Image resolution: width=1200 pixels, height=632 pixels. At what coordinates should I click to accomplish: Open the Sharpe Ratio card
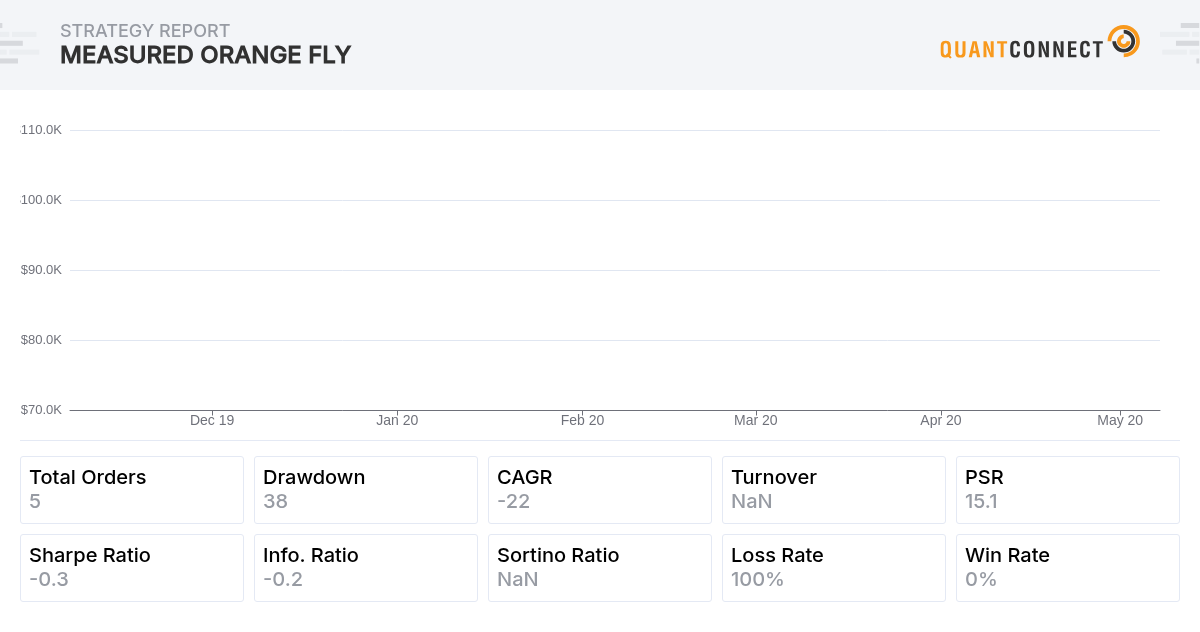pyautogui.click(x=132, y=568)
